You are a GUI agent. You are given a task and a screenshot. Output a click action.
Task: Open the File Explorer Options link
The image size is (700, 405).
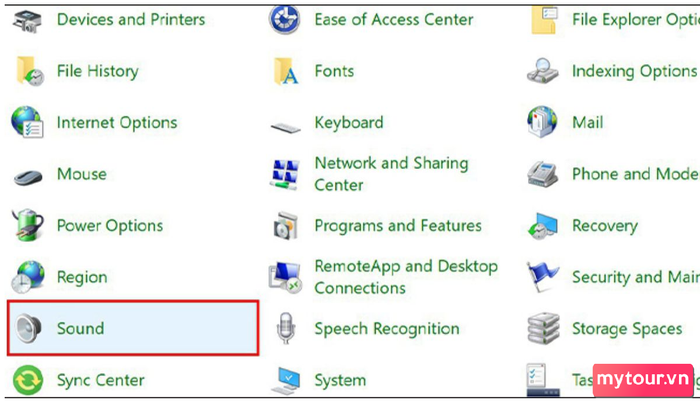[x=636, y=20]
